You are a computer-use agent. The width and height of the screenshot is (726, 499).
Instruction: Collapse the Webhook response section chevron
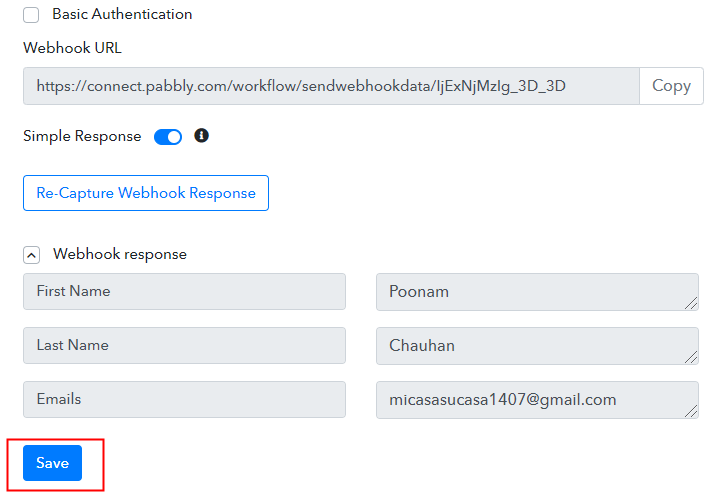pos(31,255)
